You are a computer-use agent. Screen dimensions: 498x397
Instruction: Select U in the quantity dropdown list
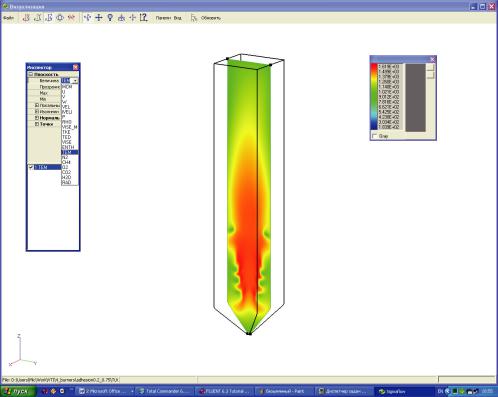click(70, 92)
